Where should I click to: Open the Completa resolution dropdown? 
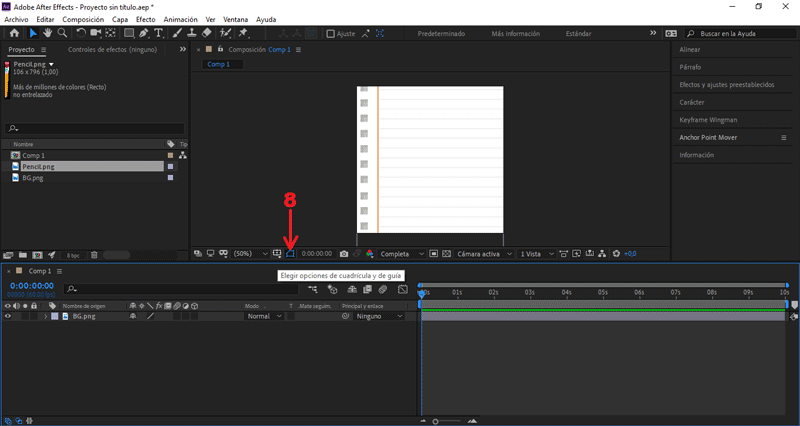pos(402,254)
